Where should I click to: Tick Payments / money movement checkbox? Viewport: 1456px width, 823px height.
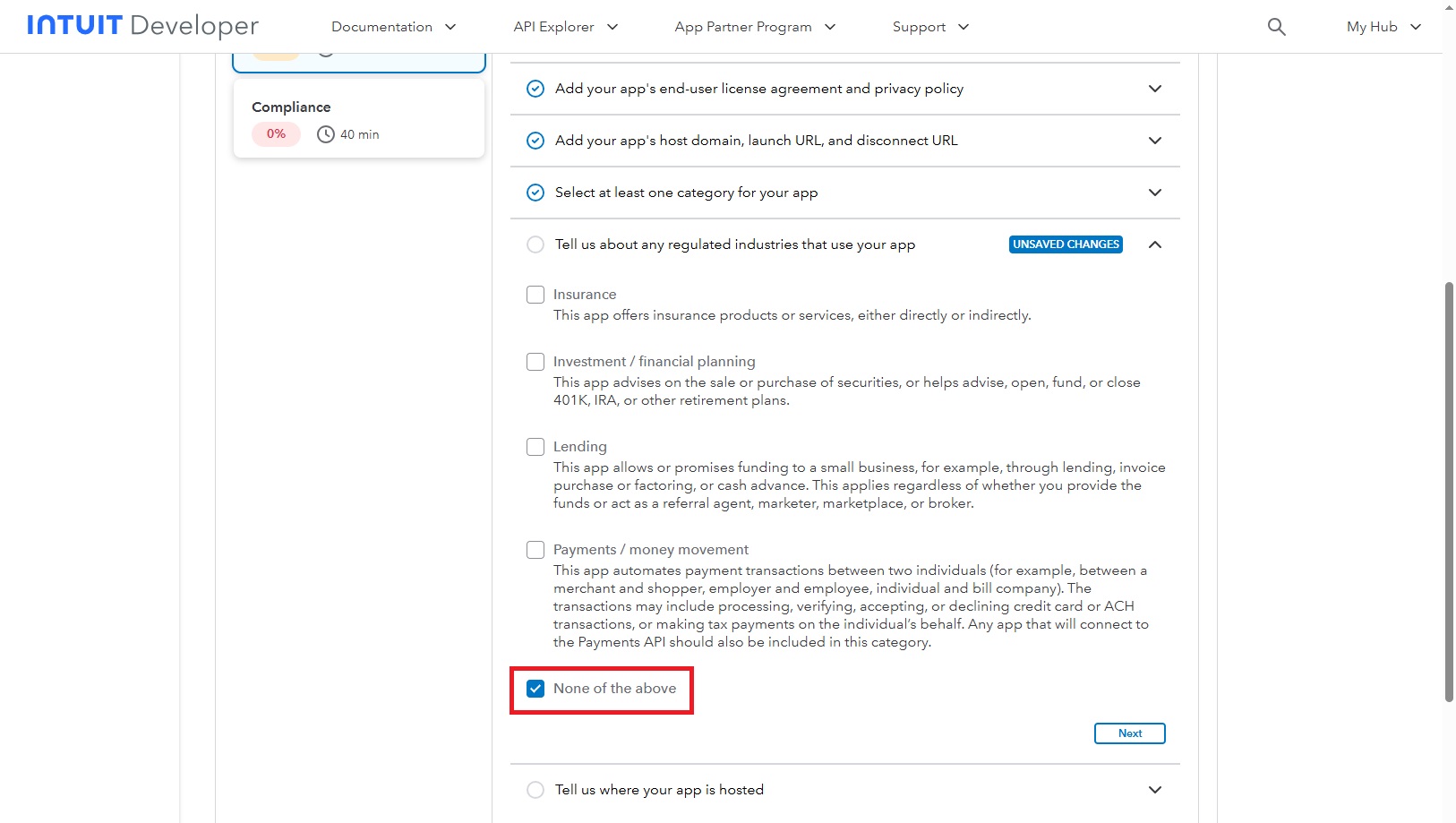535,550
